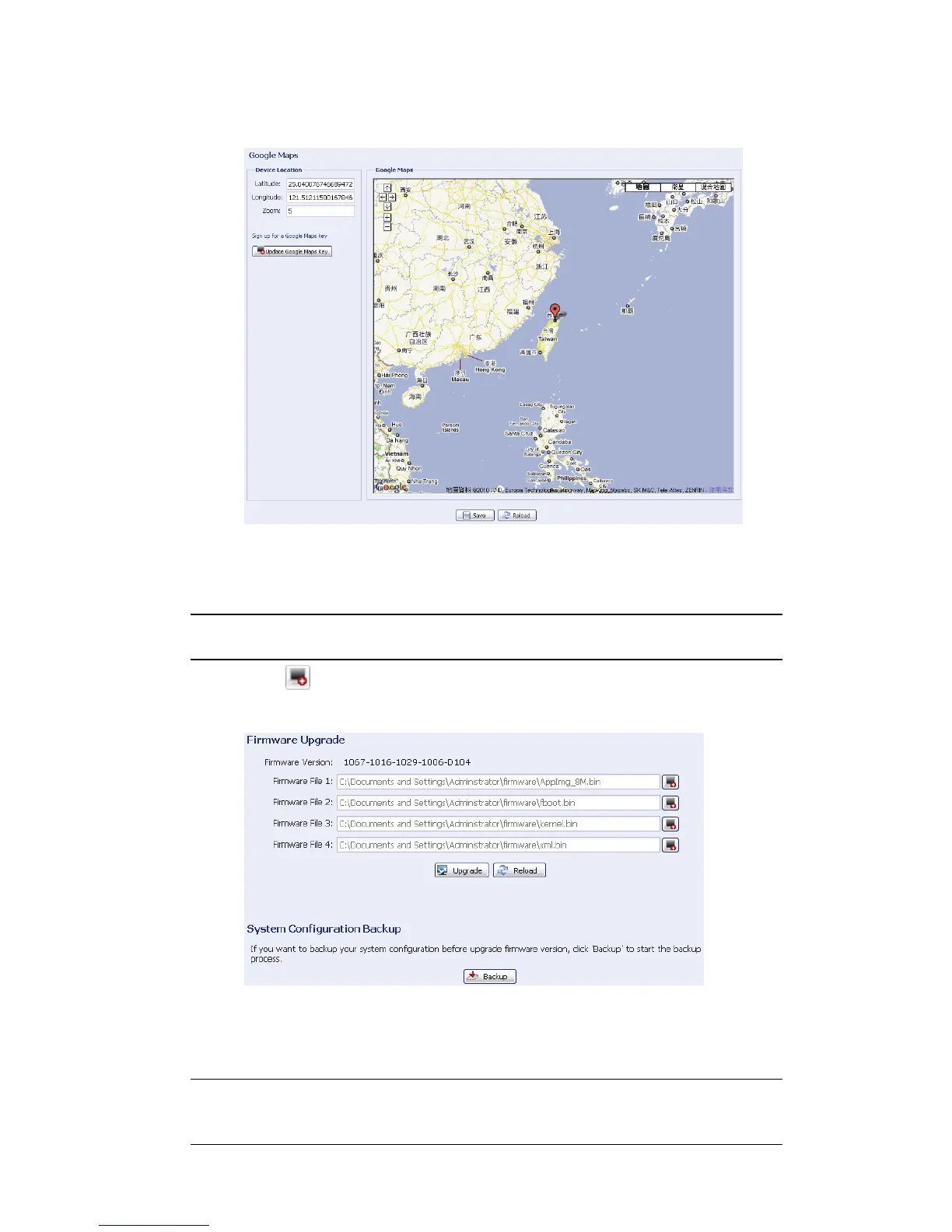Switch map to 地圖 (Map) view
This screenshot has width=952, height=1232.
642,187
